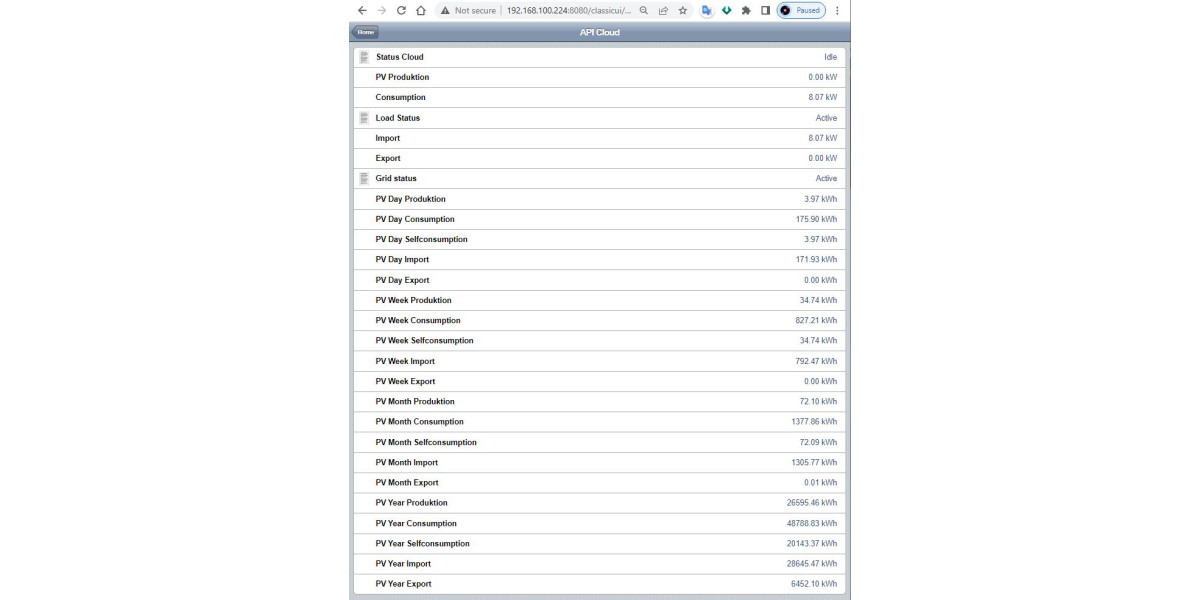Click the share page icon

click(663, 10)
